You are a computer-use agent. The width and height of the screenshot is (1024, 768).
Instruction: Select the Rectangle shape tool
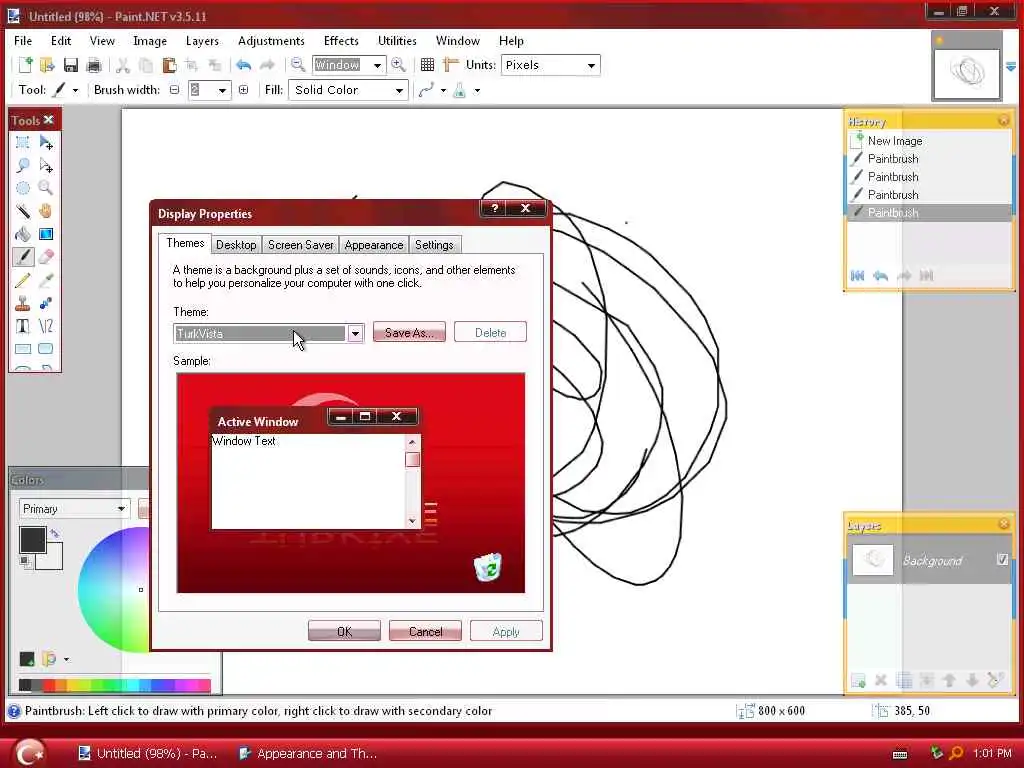pyautogui.click(x=23, y=349)
